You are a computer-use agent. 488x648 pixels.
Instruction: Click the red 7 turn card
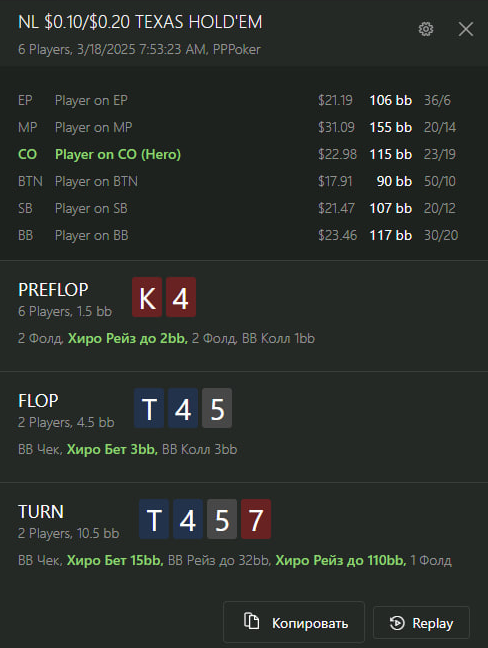coord(256,519)
